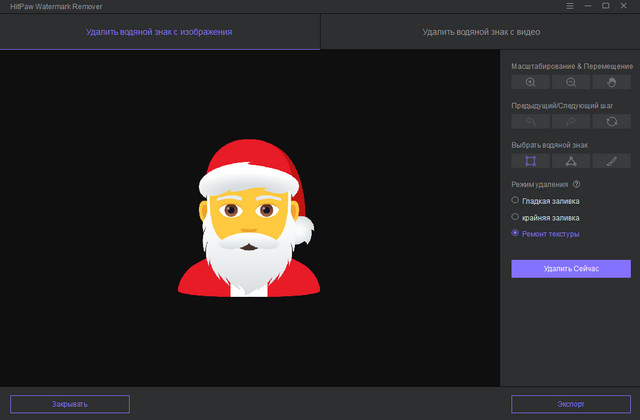Select the Ремонт текстуры radio option

tap(515, 233)
